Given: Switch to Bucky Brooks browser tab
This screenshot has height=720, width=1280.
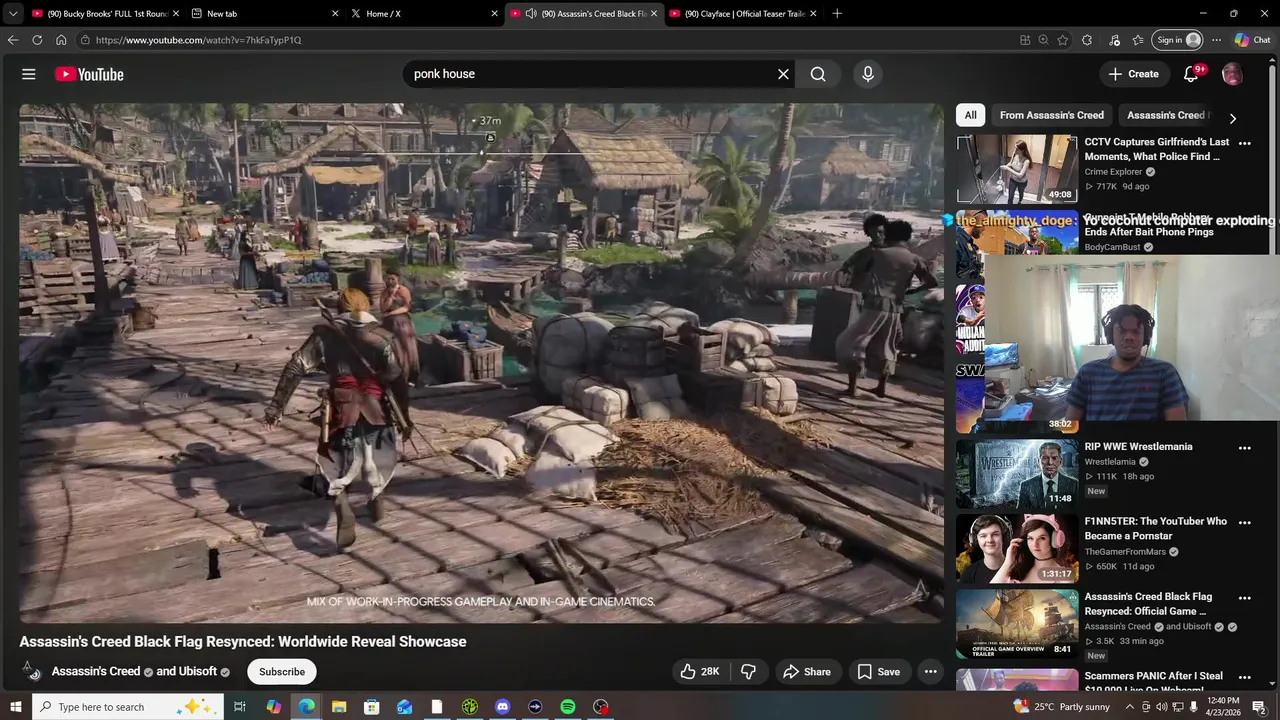Looking at the screenshot, I should (x=105, y=14).
